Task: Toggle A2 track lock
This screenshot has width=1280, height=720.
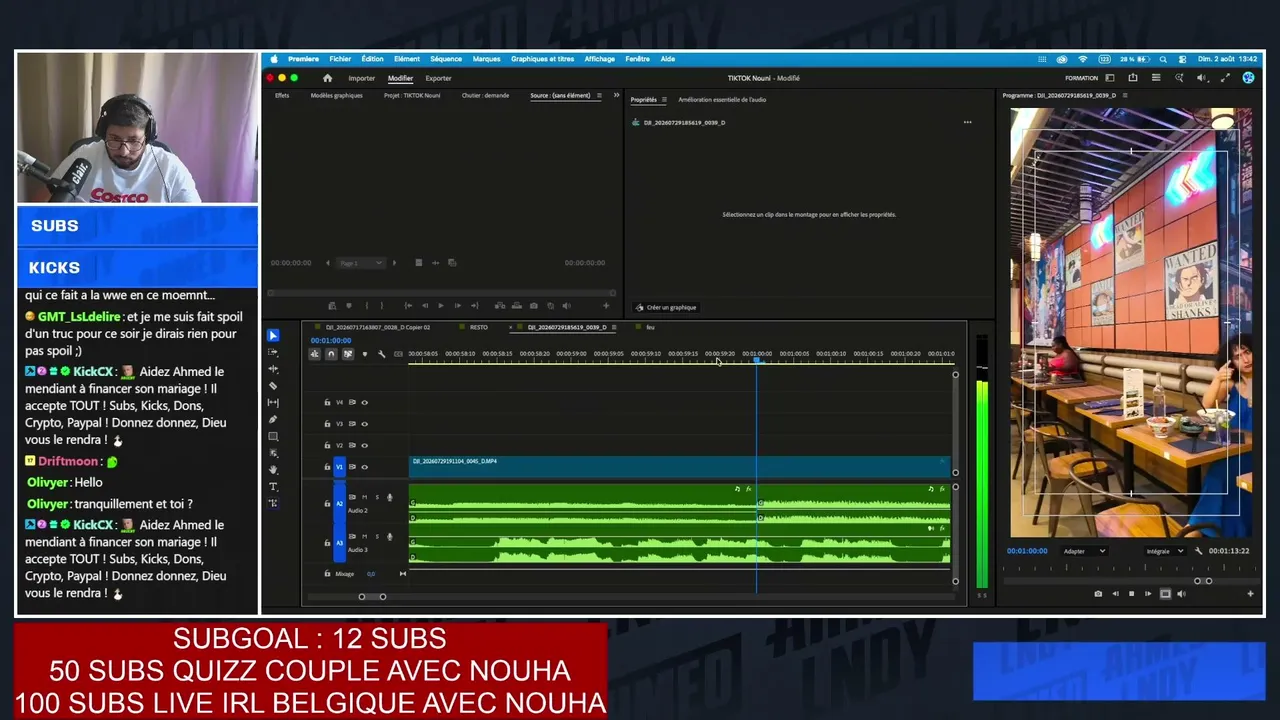Action: (x=327, y=503)
